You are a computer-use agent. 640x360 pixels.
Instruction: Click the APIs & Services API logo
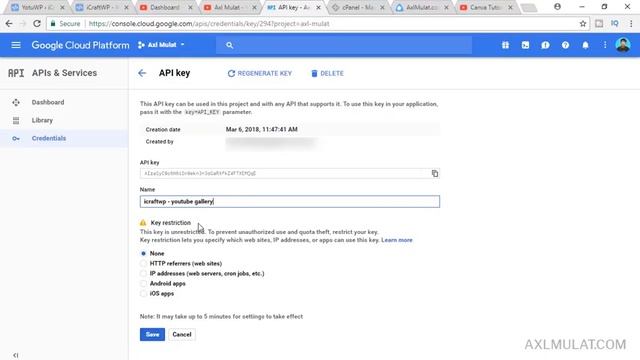(16, 73)
